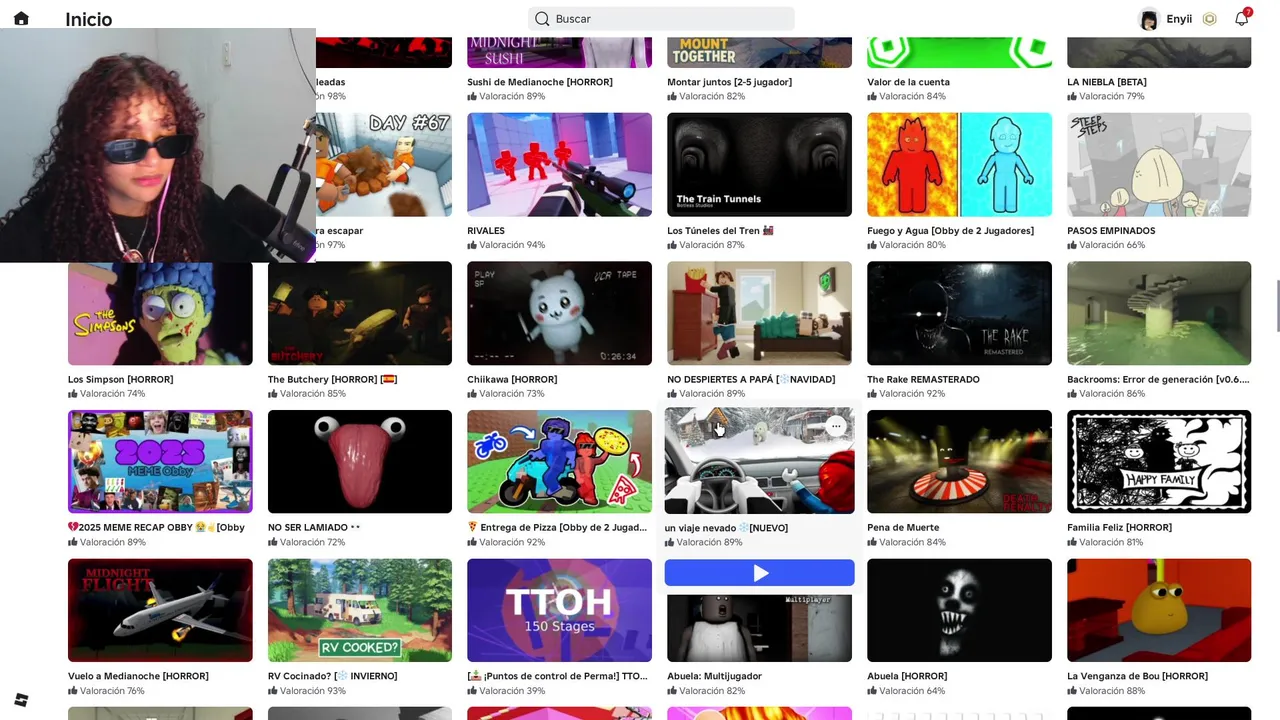Open the Fuego y Agua obby thumbnail
Image resolution: width=1280 pixels, height=720 pixels.
[960, 164]
